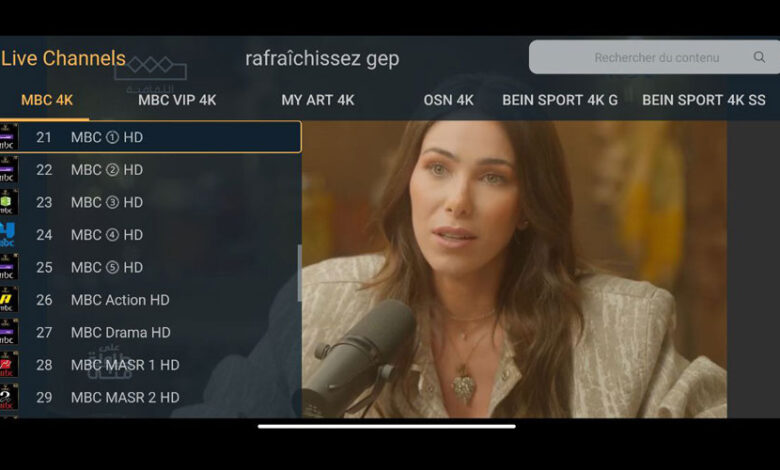The image size is (780, 470).
Task: Click the live video preview
Action: coord(514,269)
